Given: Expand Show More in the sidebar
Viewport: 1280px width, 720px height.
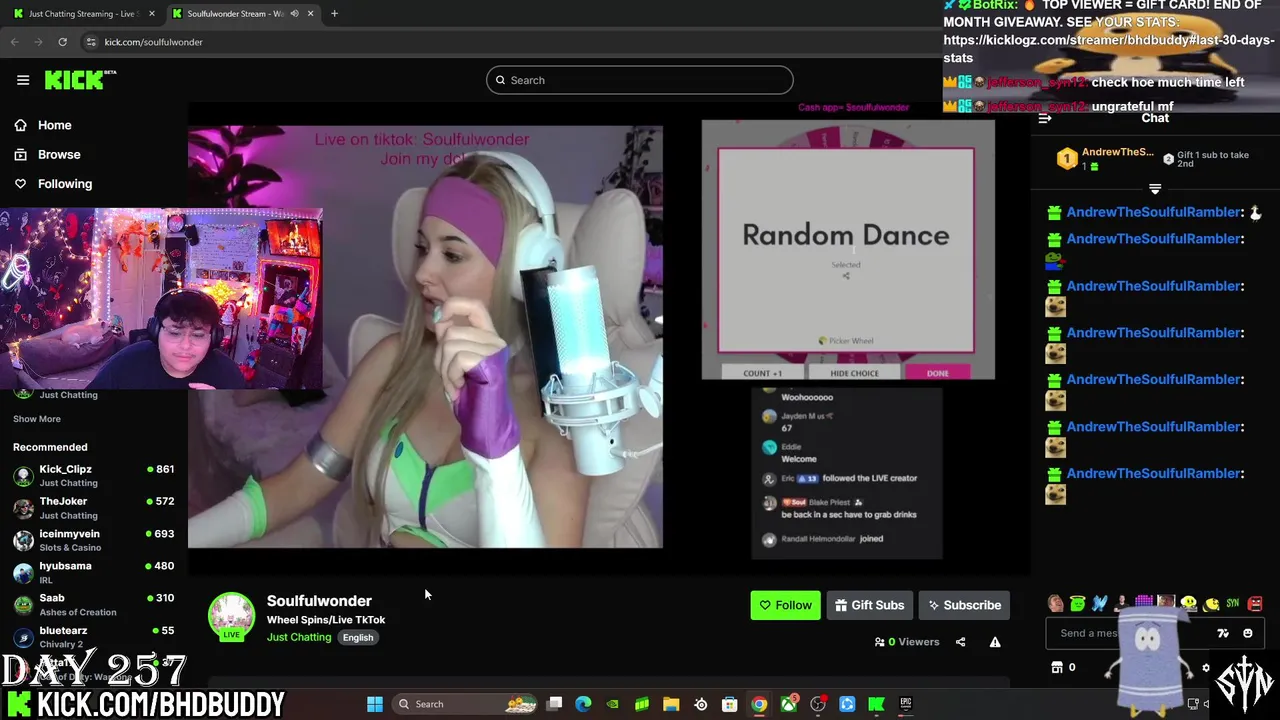Looking at the screenshot, I should pos(37,419).
